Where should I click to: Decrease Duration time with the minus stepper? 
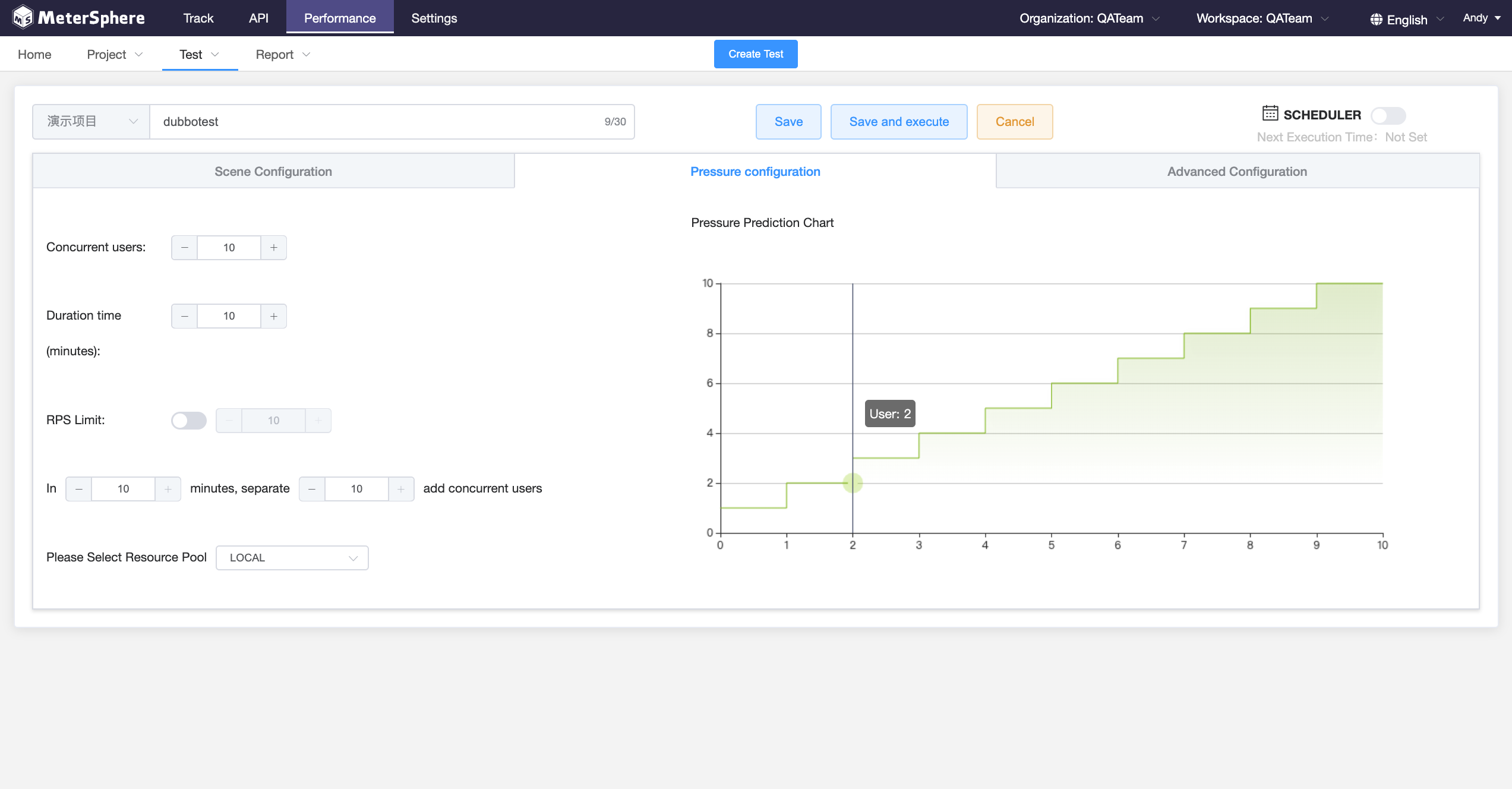point(184,315)
